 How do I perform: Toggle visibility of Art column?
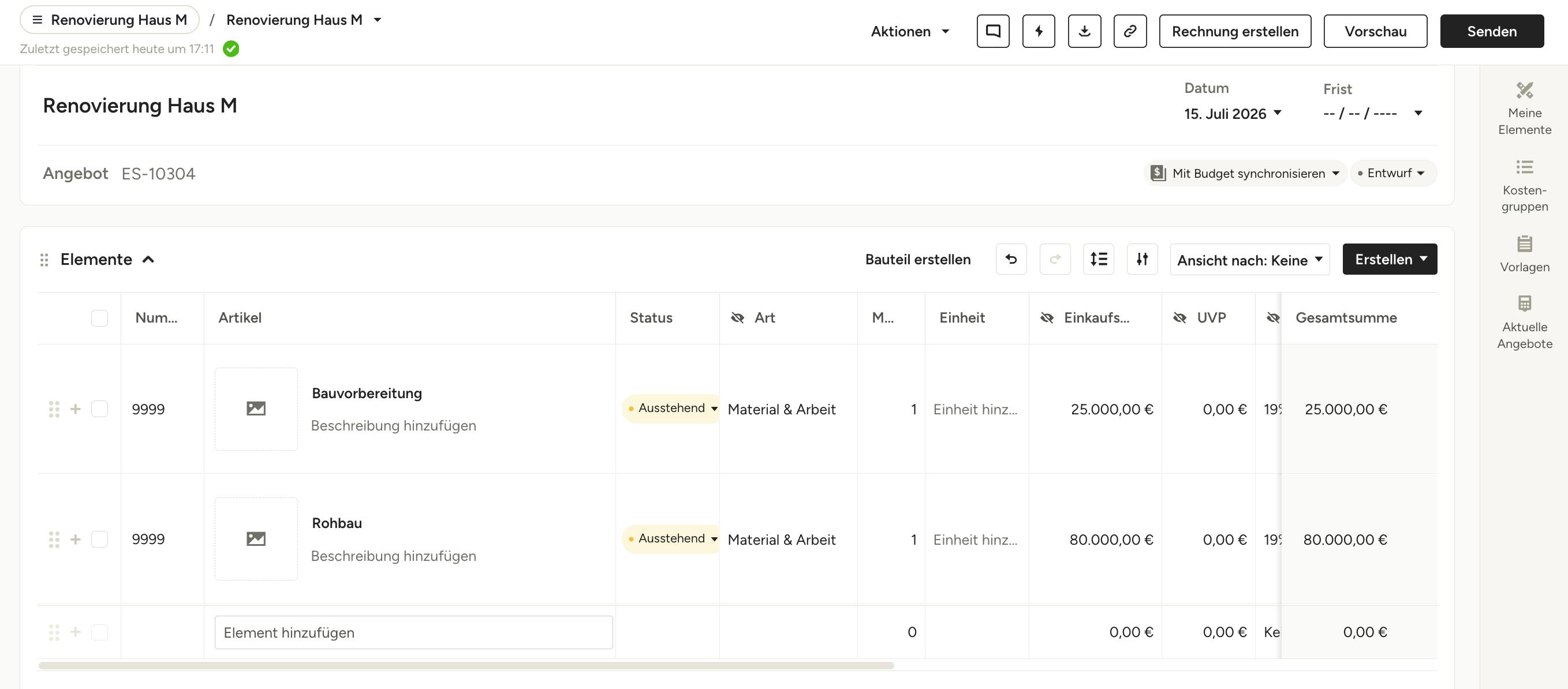tap(737, 318)
